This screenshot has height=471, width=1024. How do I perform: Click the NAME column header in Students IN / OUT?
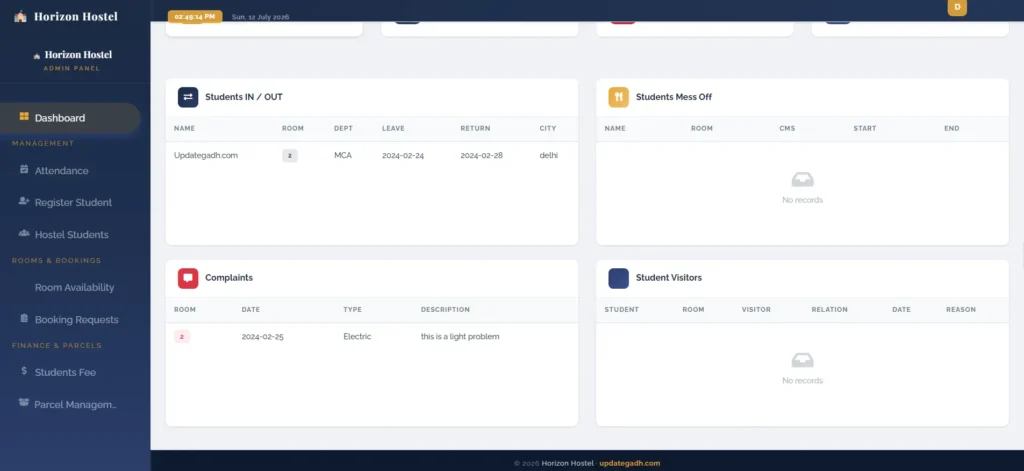click(x=184, y=129)
